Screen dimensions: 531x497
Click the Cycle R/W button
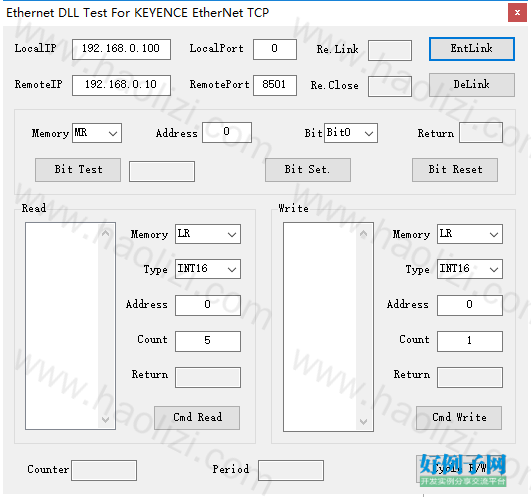point(459,469)
